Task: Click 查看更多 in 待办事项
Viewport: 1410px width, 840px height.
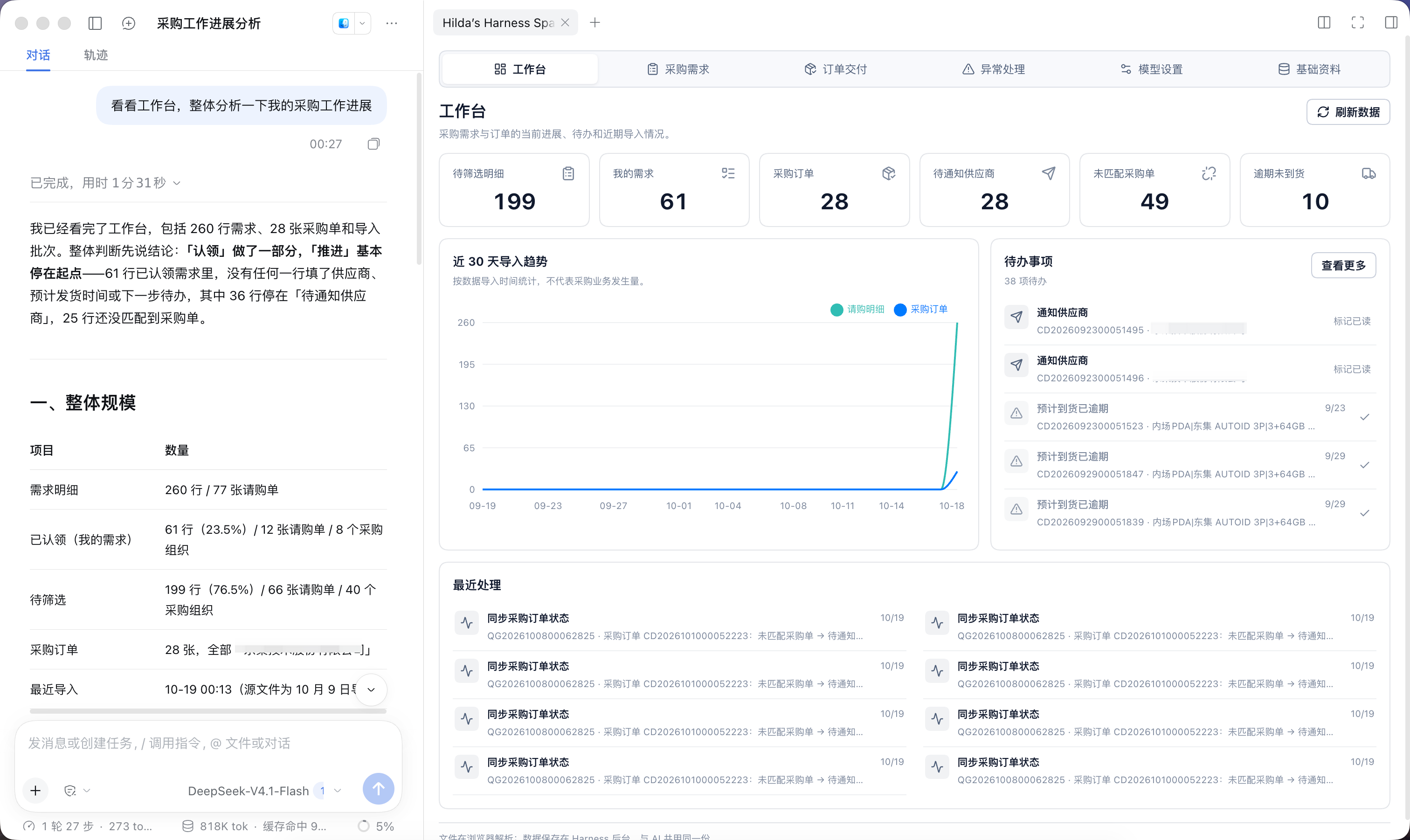Action: click(1343, 266)
